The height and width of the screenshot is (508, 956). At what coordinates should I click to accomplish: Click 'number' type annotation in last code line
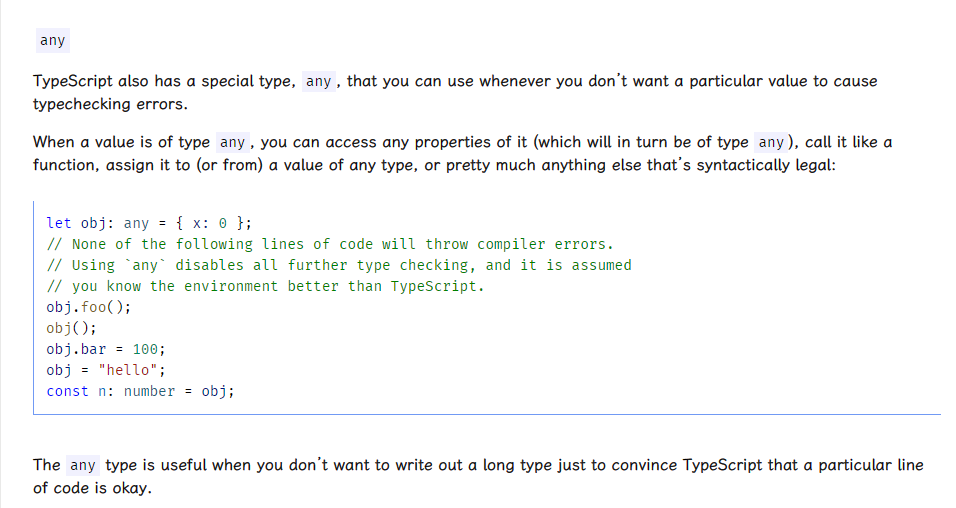click(x=149, y=392)
